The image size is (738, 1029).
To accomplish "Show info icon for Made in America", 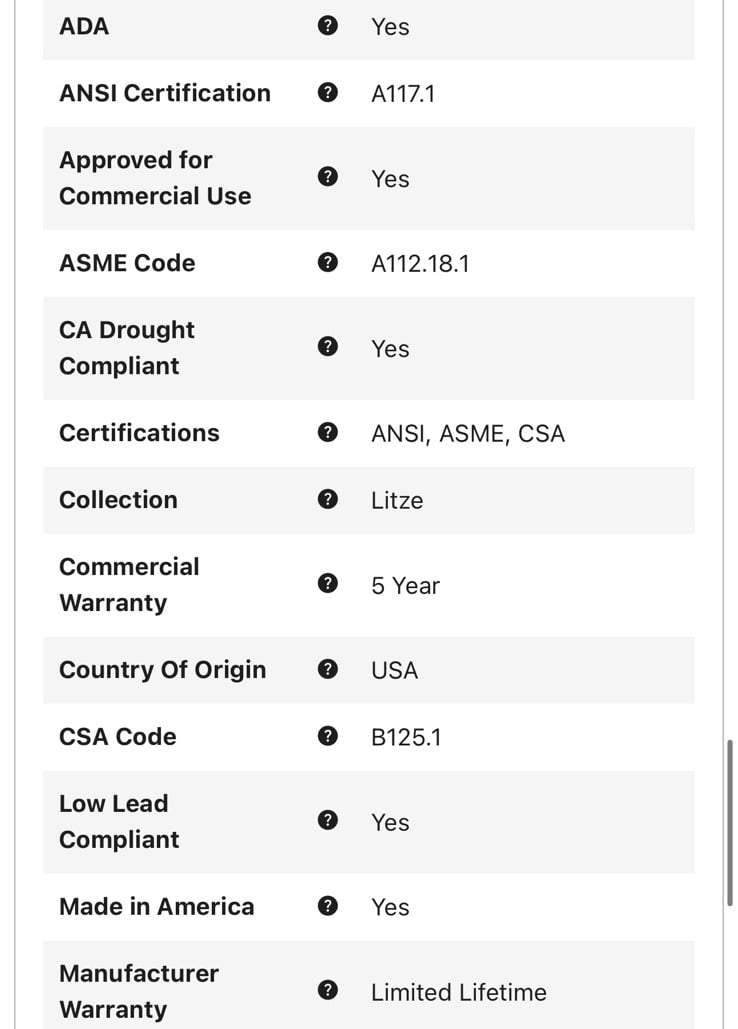I will coord(327,906).
